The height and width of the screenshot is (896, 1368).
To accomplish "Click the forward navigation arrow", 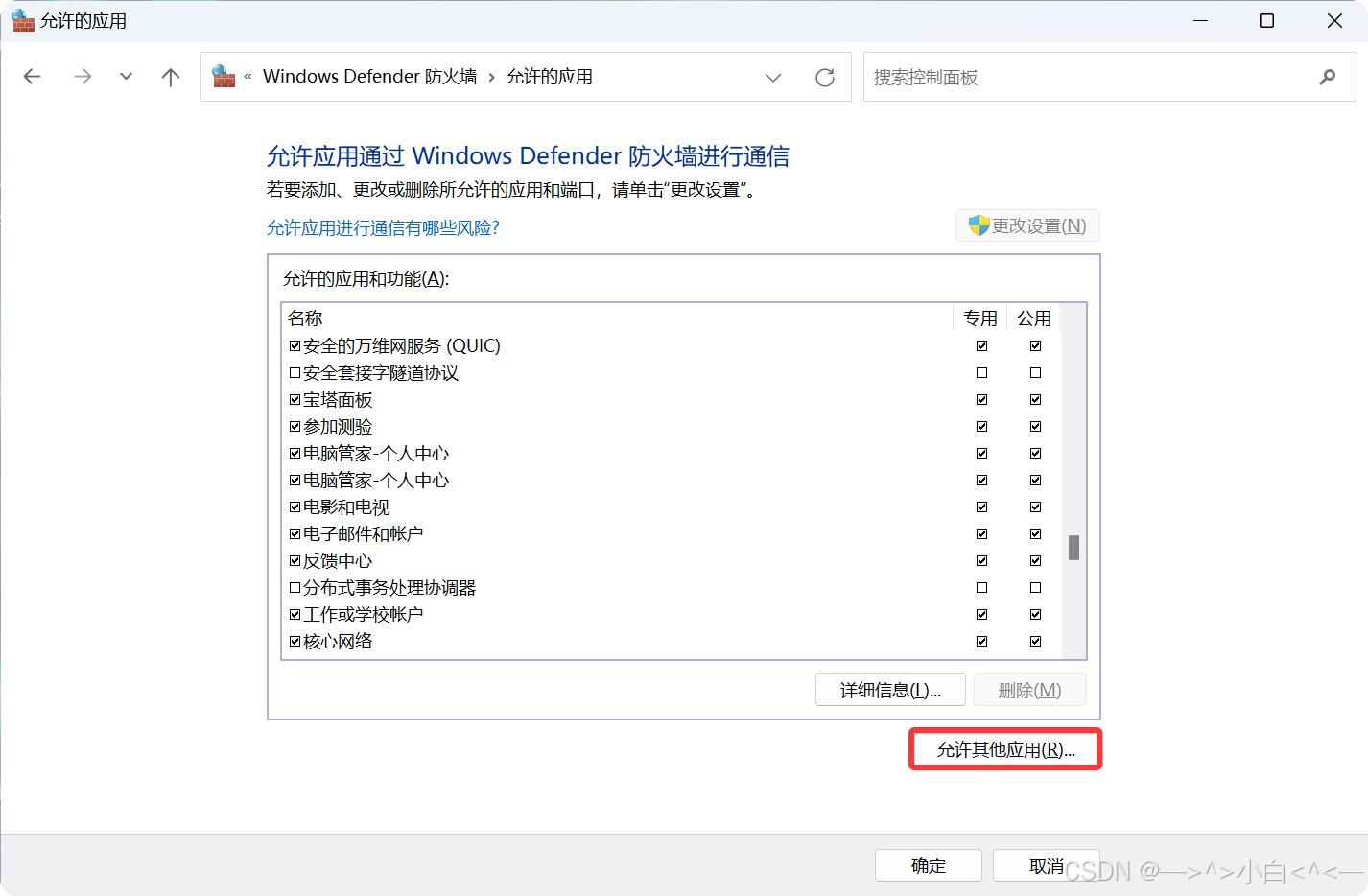I will pyautogui.click(x=83, y=77).
